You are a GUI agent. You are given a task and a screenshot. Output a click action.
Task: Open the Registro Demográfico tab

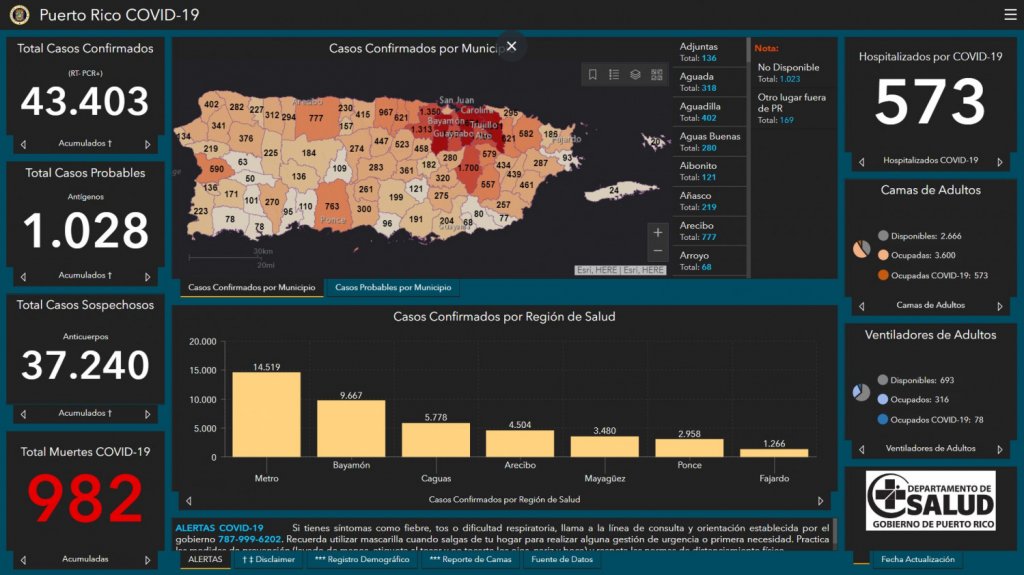coord(362,560)
